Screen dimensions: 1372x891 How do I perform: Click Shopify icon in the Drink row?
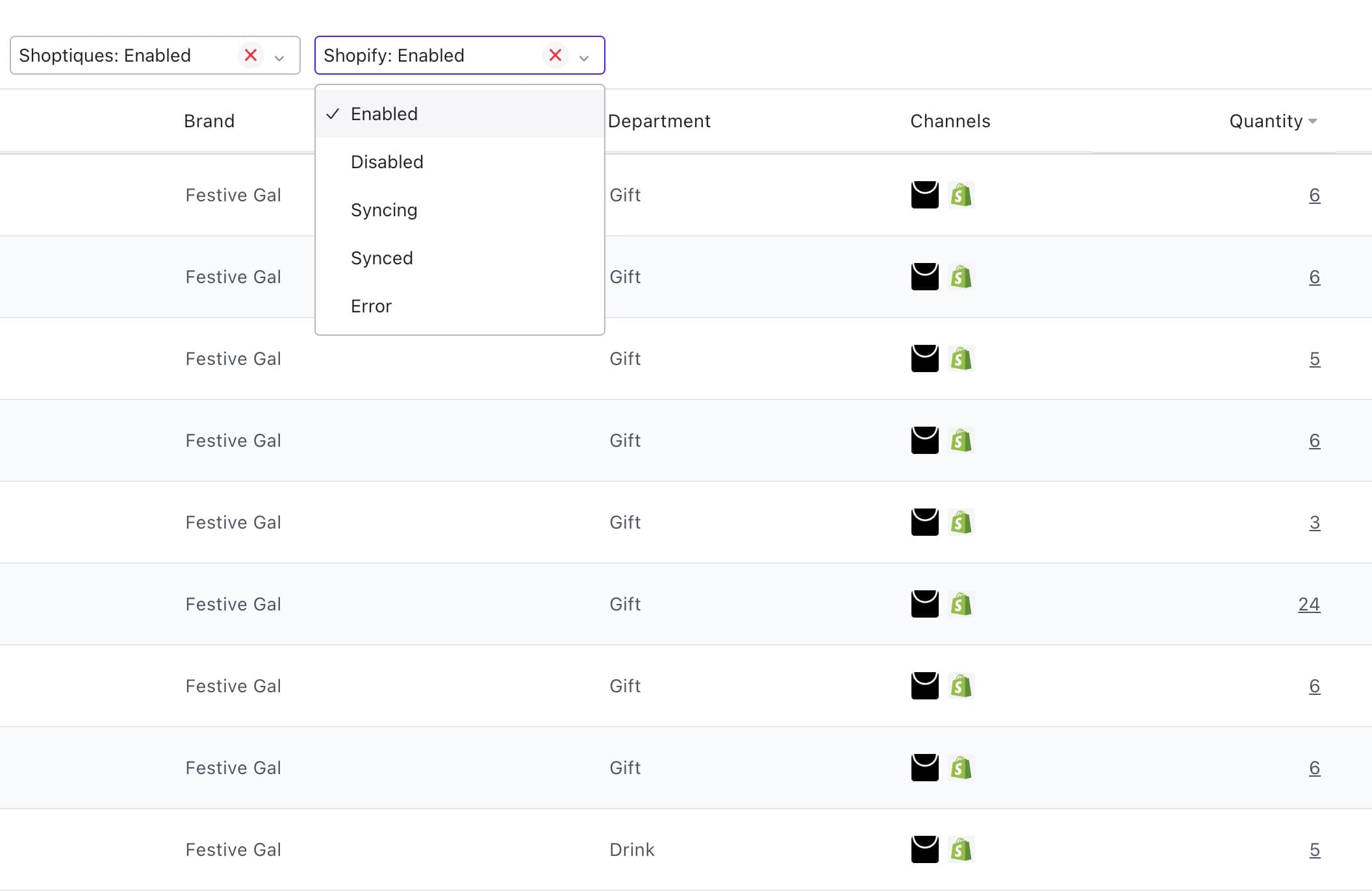[961, 849]
